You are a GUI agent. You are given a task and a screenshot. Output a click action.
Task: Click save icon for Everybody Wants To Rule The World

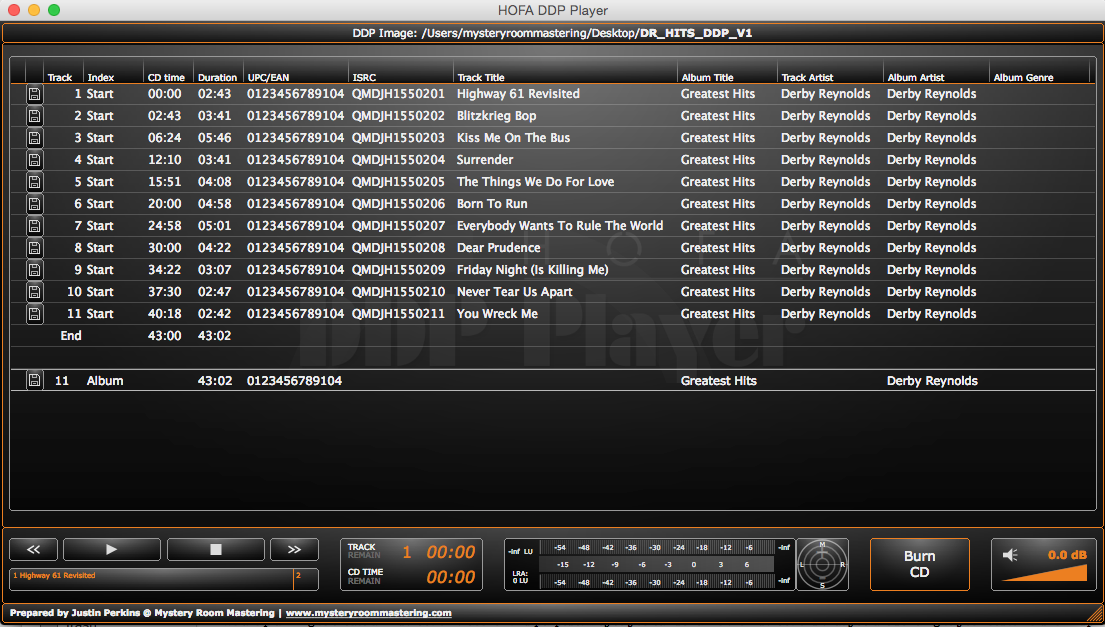click(x=35, y=226)
